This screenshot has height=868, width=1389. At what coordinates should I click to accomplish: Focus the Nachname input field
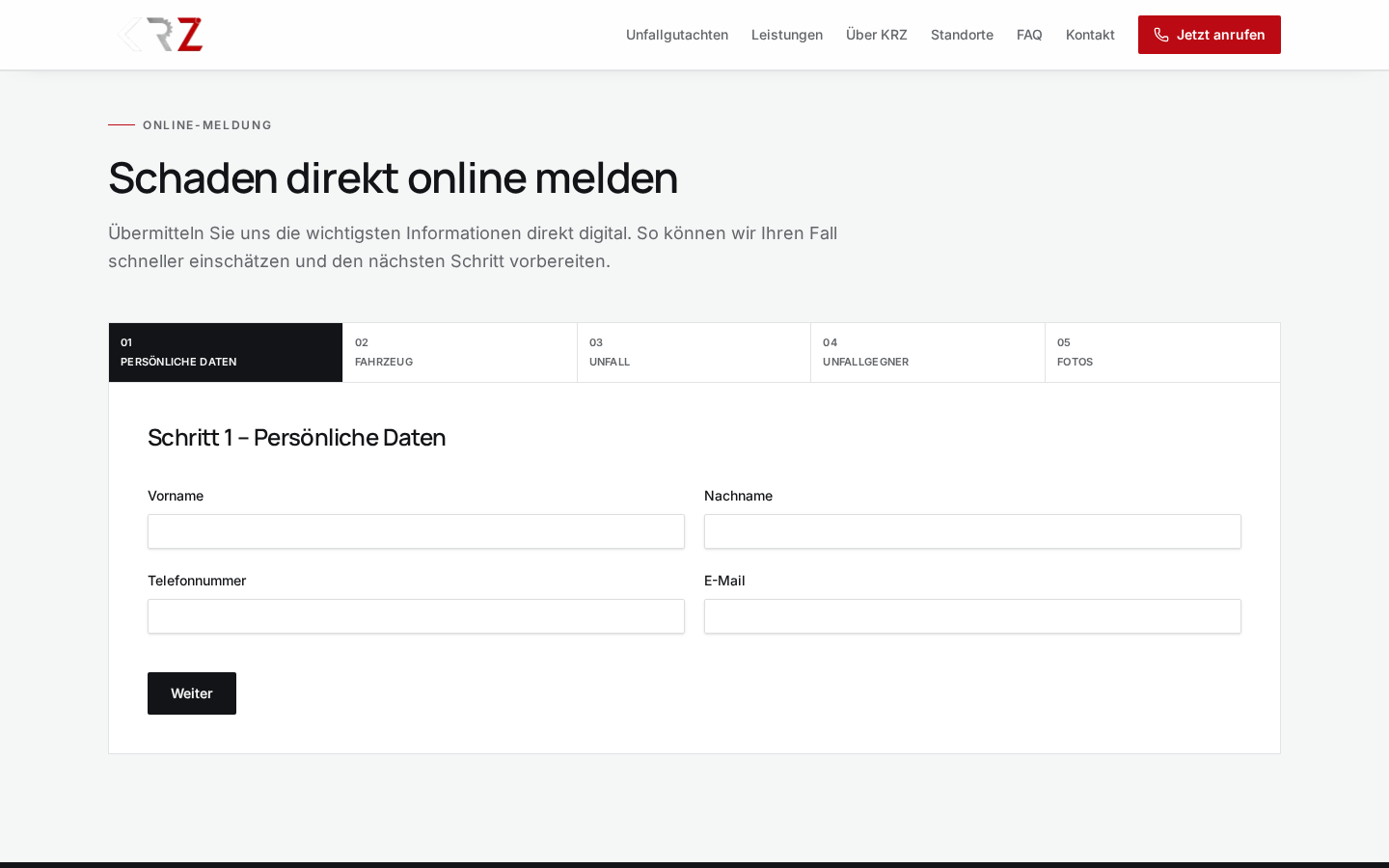972,531
